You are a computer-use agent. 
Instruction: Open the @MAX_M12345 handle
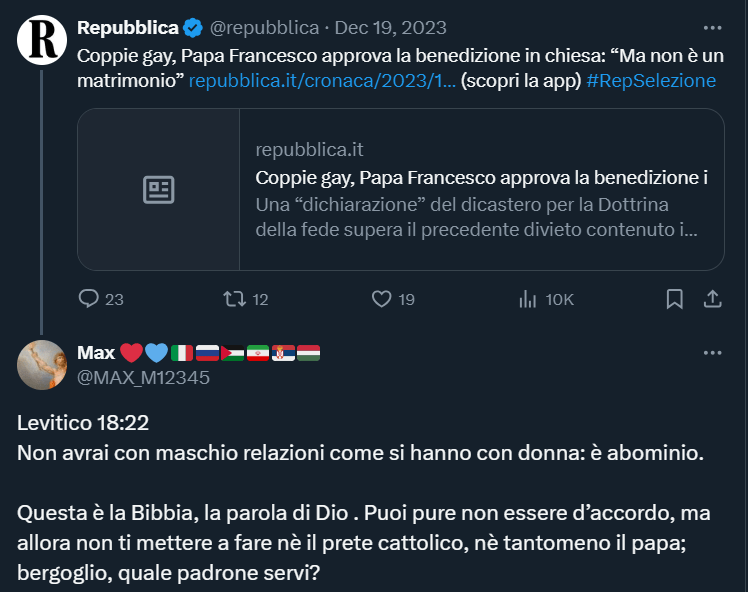pyautogui.click(x=143, y=377)
